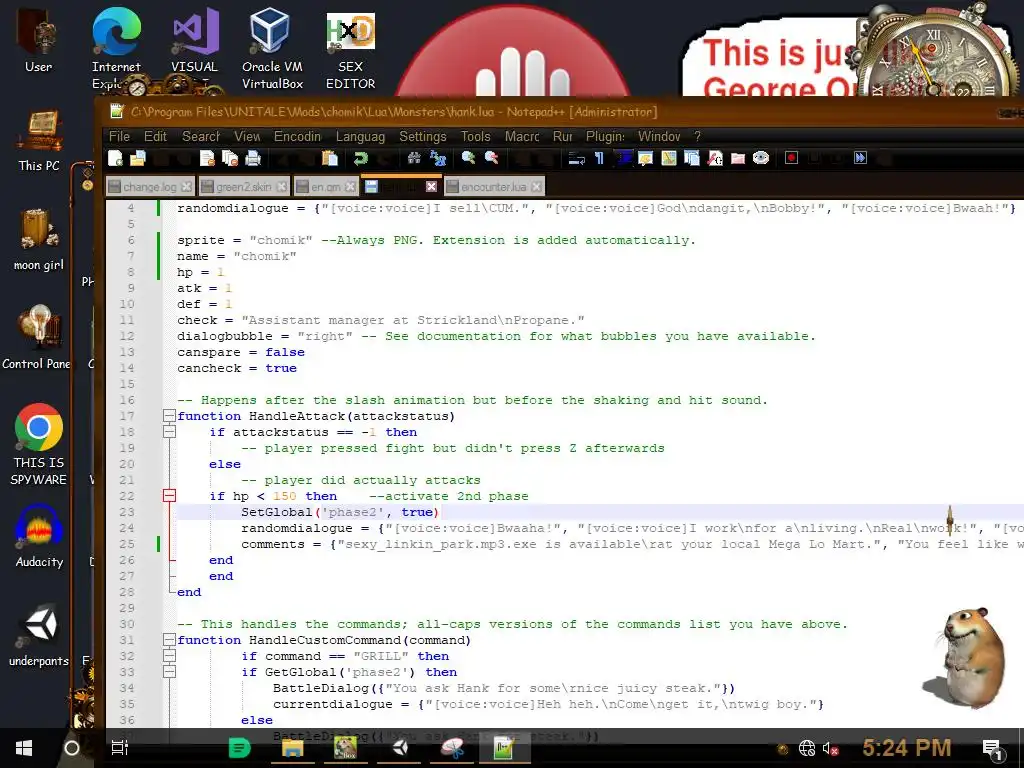Open the File menu
This screenshot has width=1024, height=768.
pos(119,136)
